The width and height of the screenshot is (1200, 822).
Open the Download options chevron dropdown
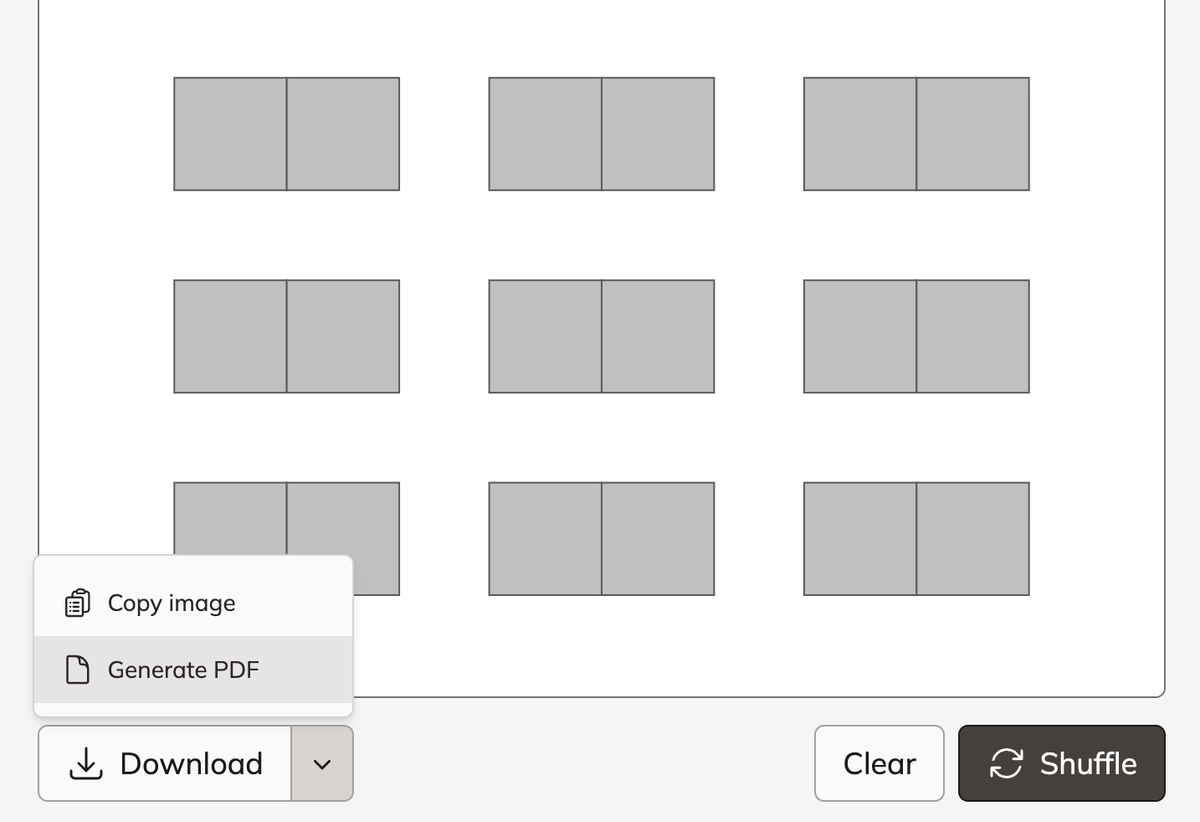tap(322, 763)
